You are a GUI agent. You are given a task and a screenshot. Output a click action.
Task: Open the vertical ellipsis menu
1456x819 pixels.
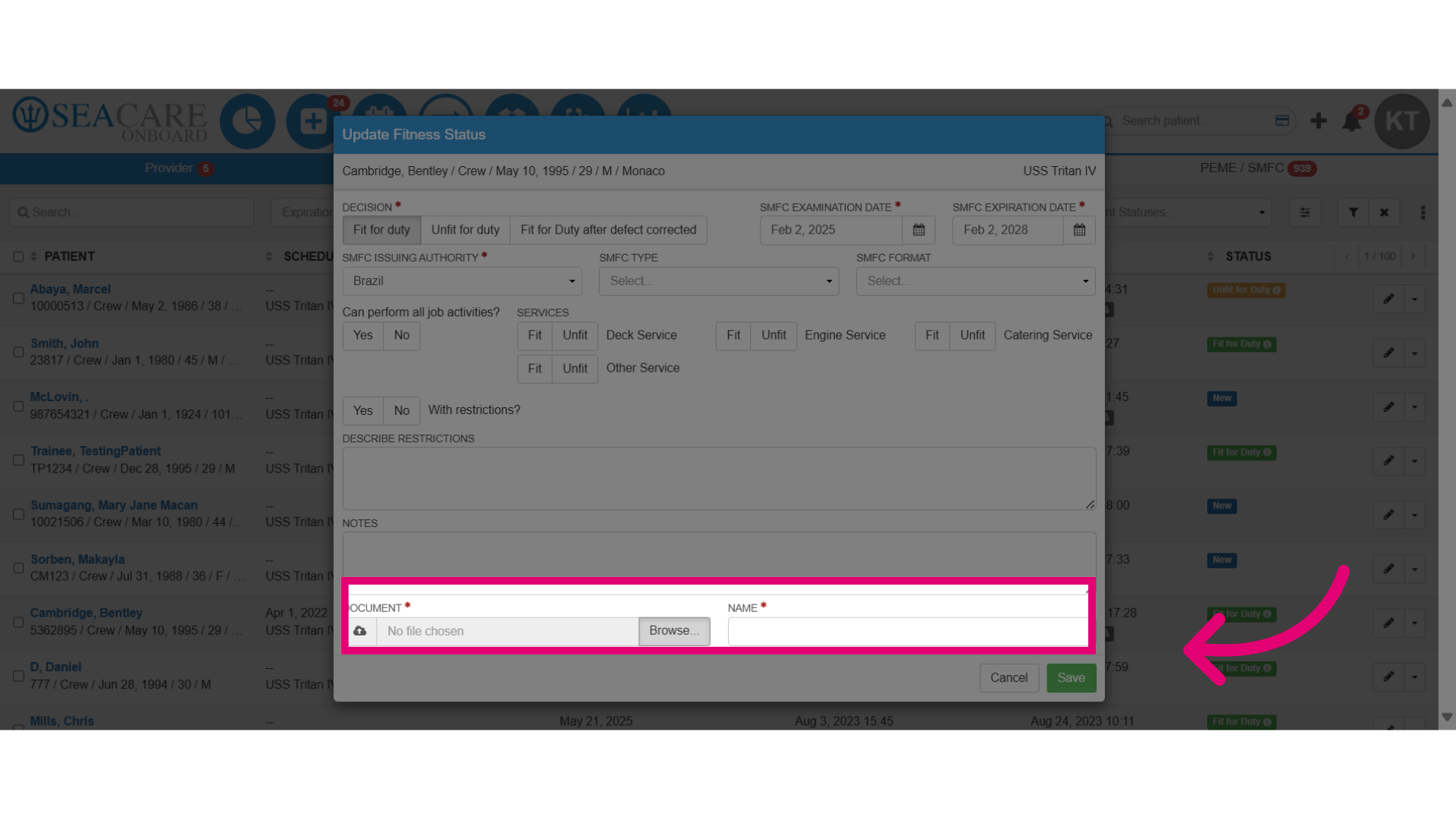[1423, 212]
